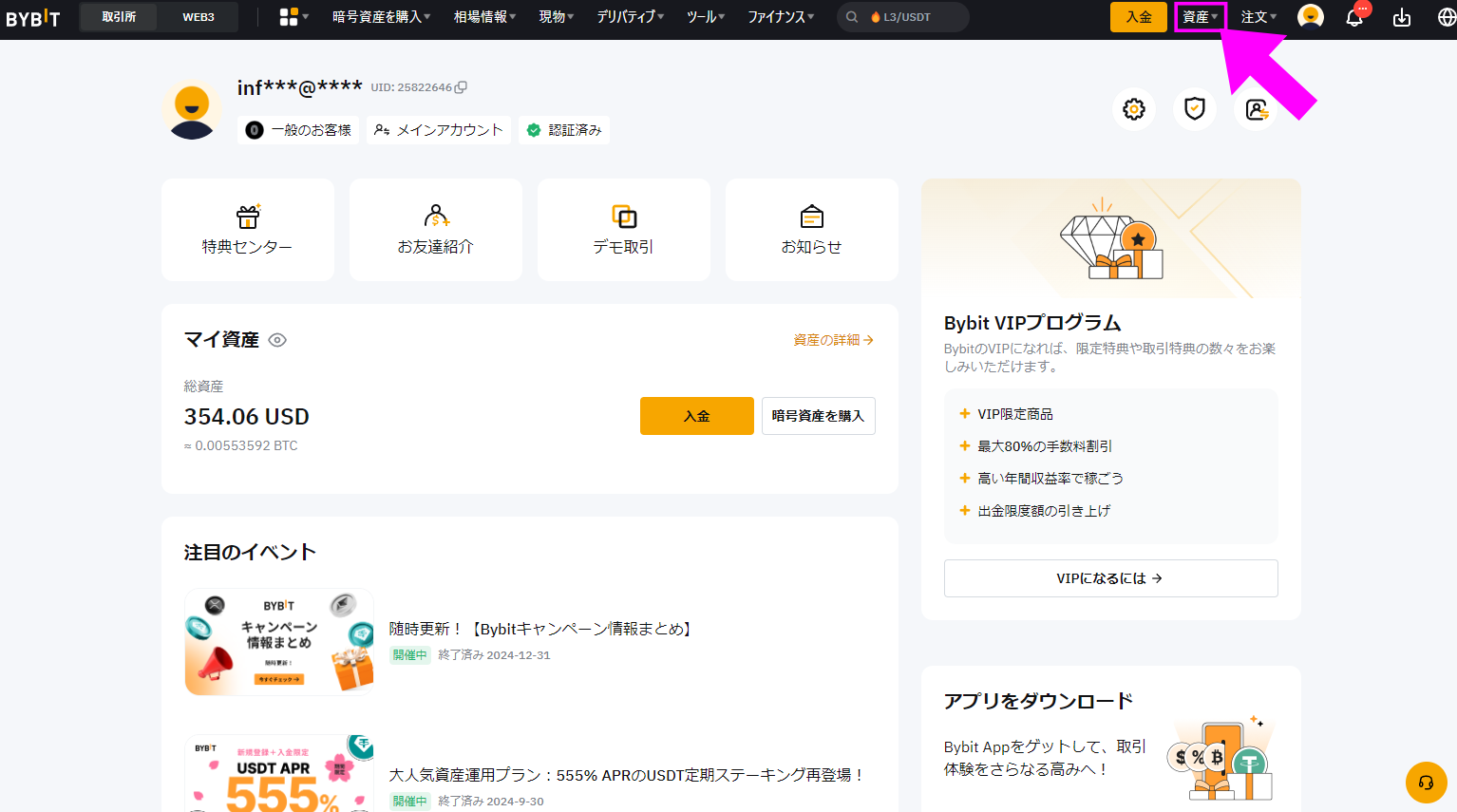This screenshot has height=812, width=1457.
Task: Expand the 暗号資産を購入 nav dropdown
Action: [x=381, y=17]
